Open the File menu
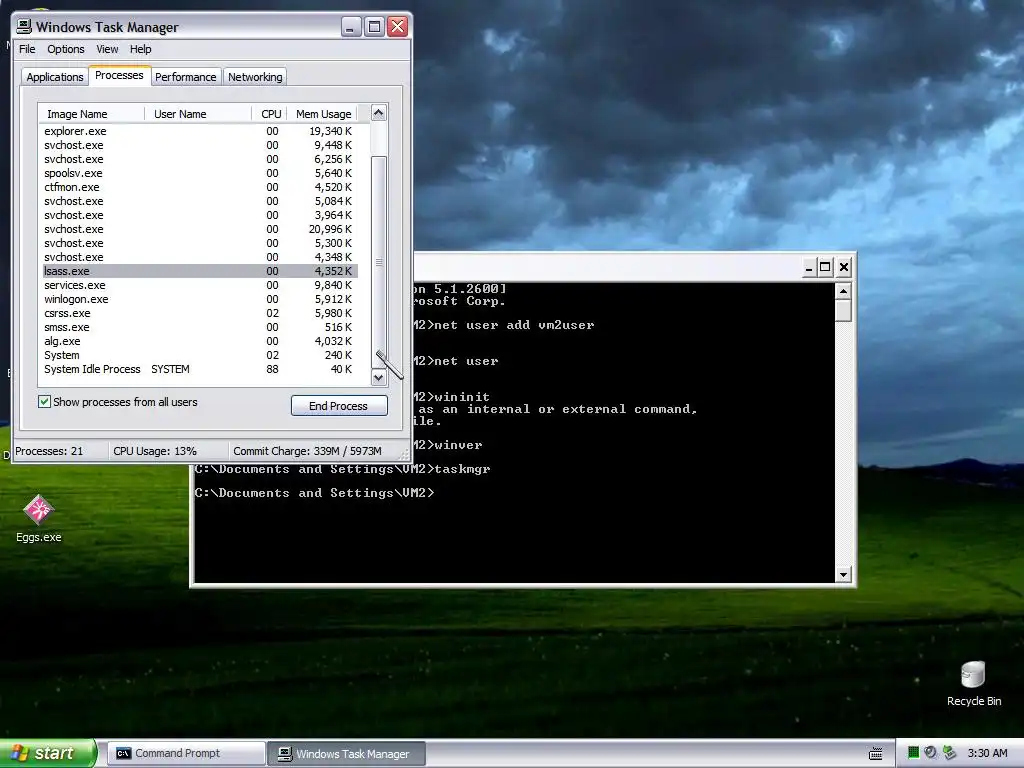This screenshot has height=768, width=1024. tap(27, 49)
